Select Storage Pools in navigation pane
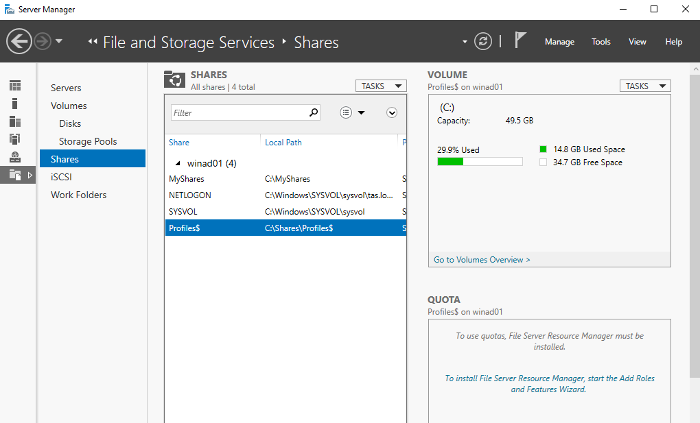Image resolution: width=700 pixels, height=423 pixels. point(88,141)
